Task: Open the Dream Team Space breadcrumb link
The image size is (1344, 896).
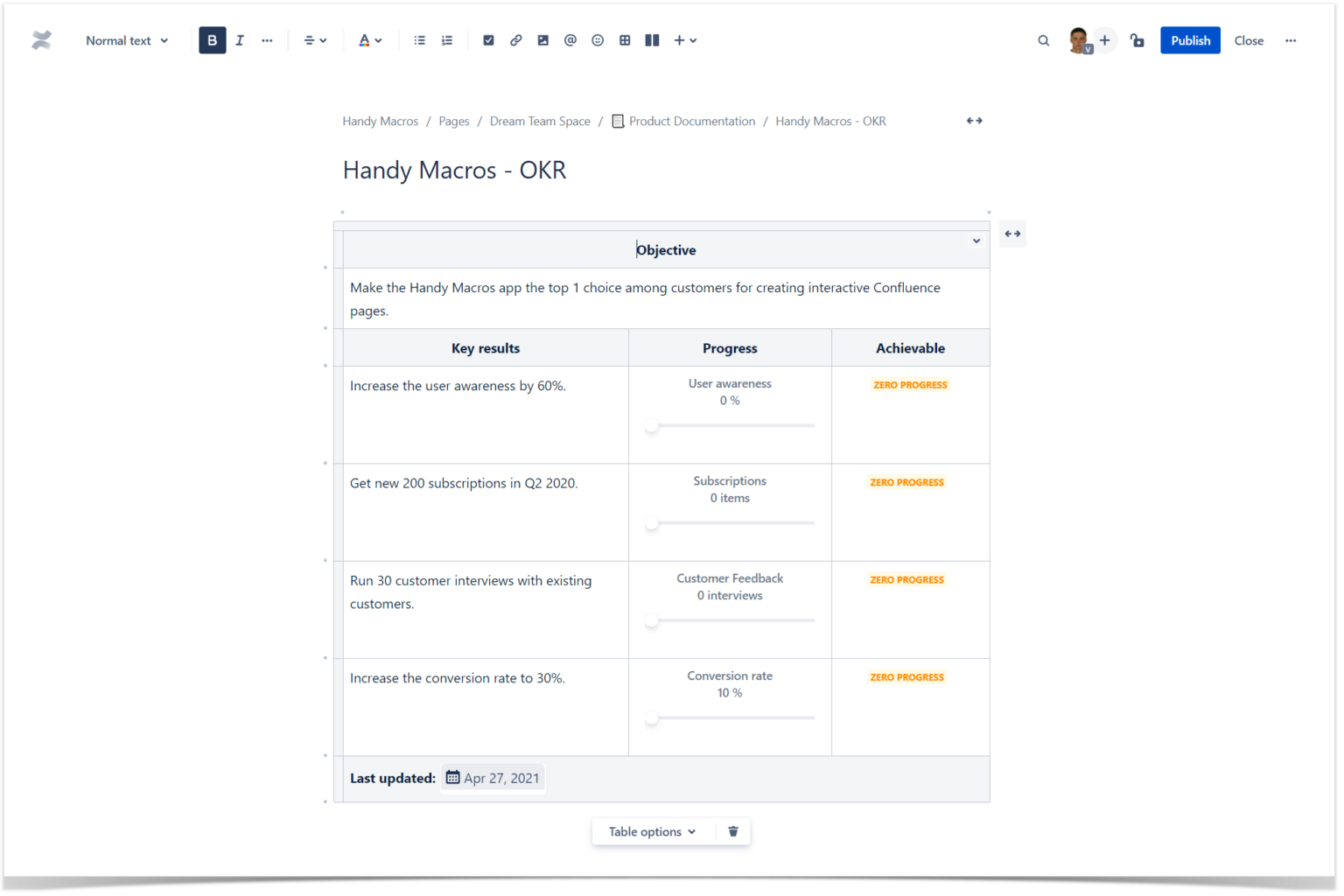Action: [540, 121]
